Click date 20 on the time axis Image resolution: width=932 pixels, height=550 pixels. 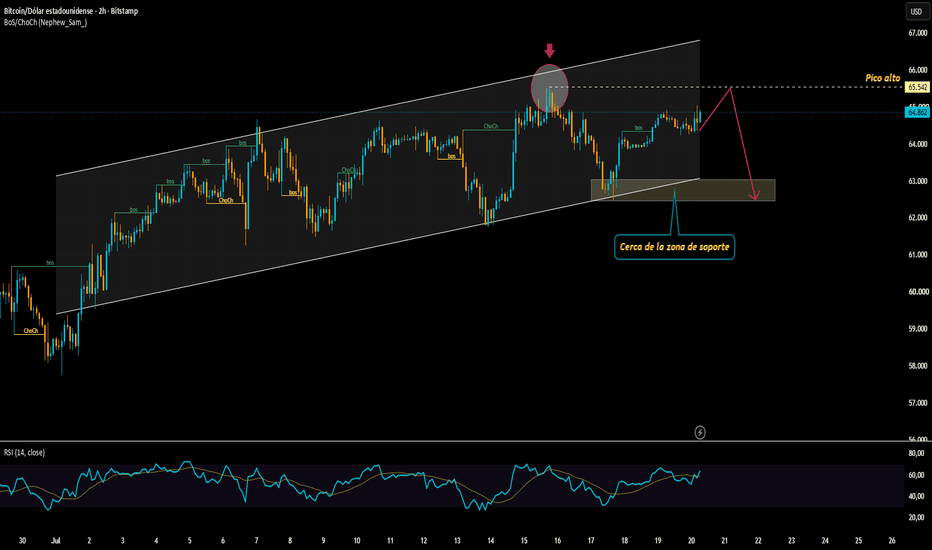click(691, 540)
